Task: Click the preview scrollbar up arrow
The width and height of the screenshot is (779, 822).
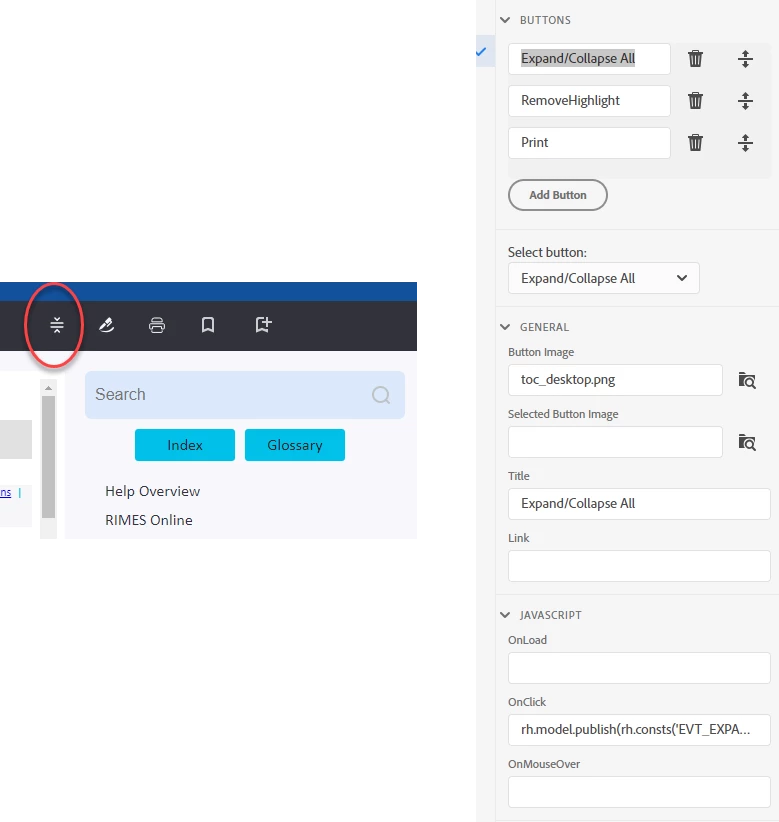Action: [48, 388]
